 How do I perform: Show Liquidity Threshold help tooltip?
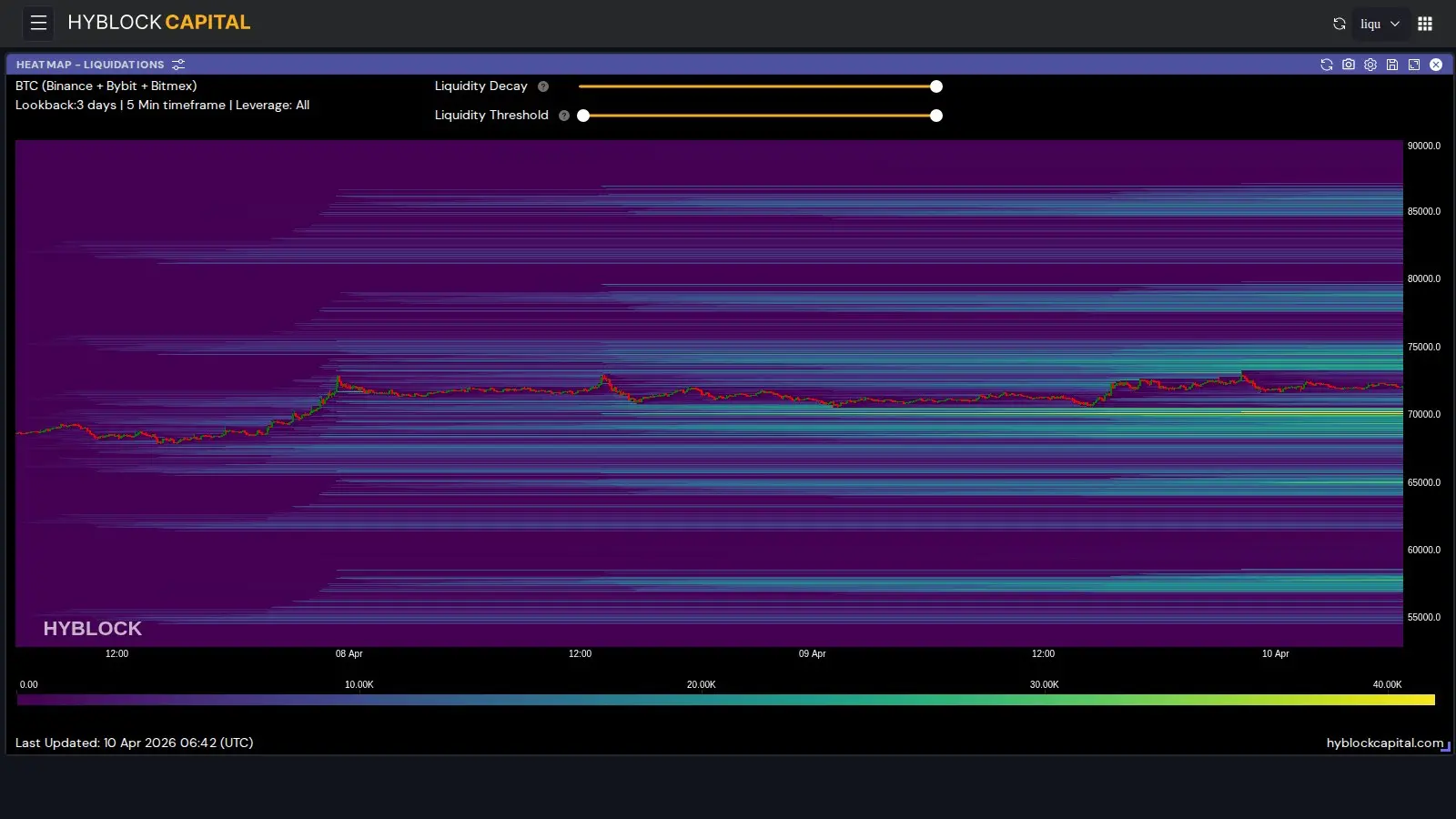pyautogui.click(x=564, y=116)
